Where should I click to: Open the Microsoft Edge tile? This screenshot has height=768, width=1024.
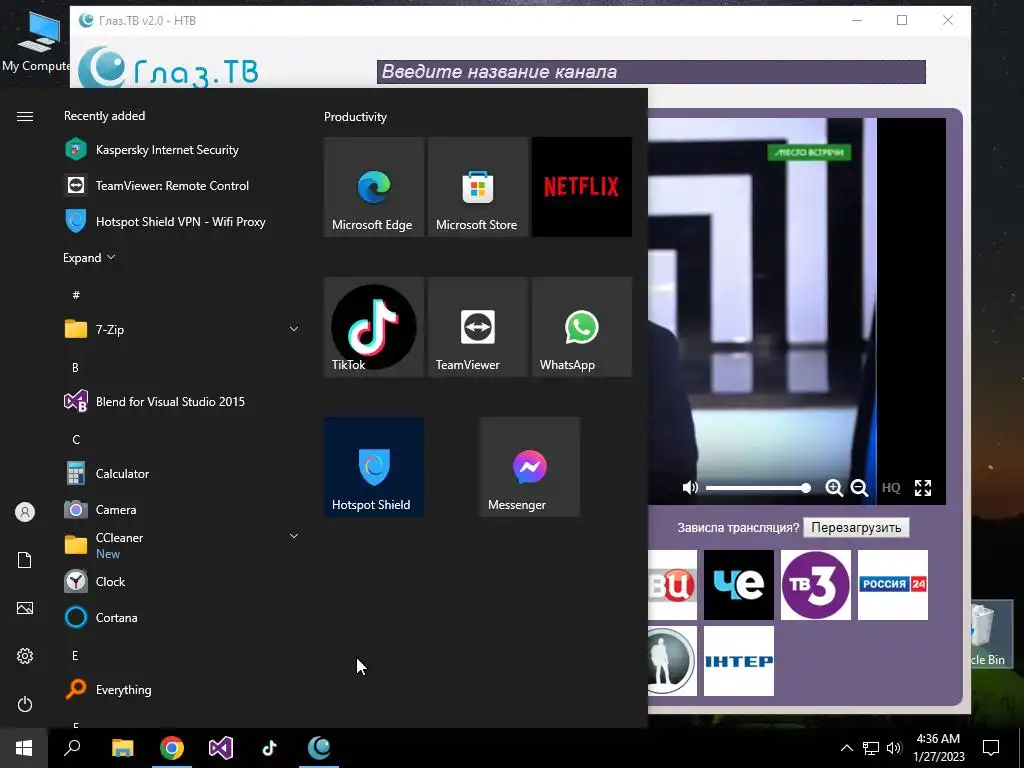[374, 187]
